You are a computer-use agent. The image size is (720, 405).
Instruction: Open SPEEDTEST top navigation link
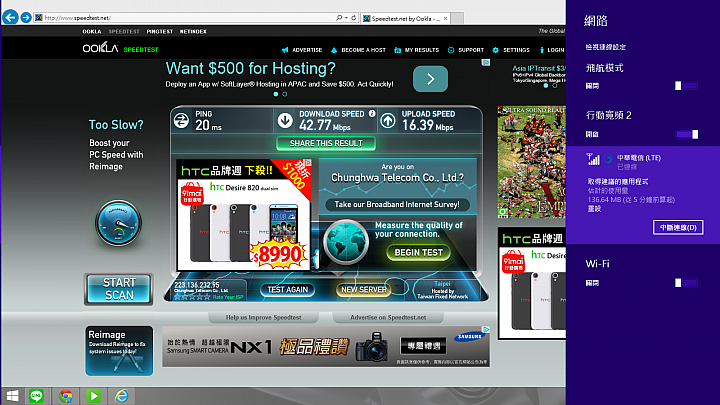point(124,32)
